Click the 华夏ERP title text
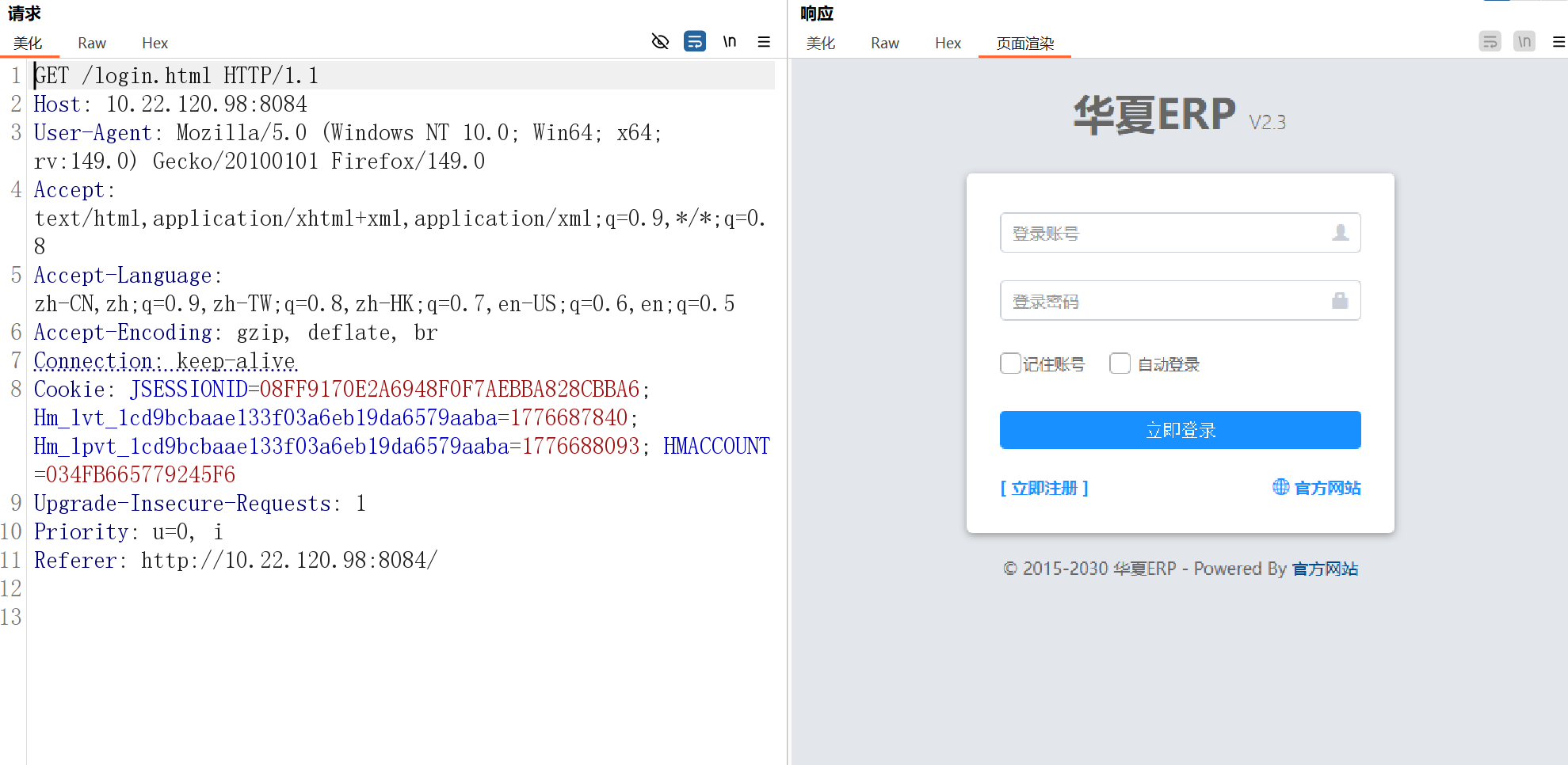This screenshot has height=765, width=1568. (1154, 114)
